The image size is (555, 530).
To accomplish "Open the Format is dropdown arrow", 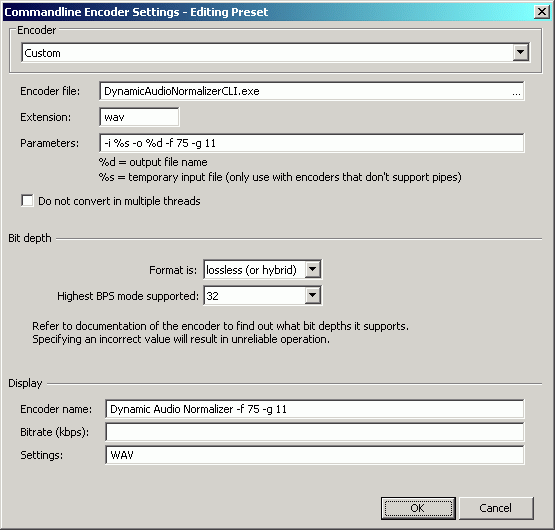I will coord(313,269).
